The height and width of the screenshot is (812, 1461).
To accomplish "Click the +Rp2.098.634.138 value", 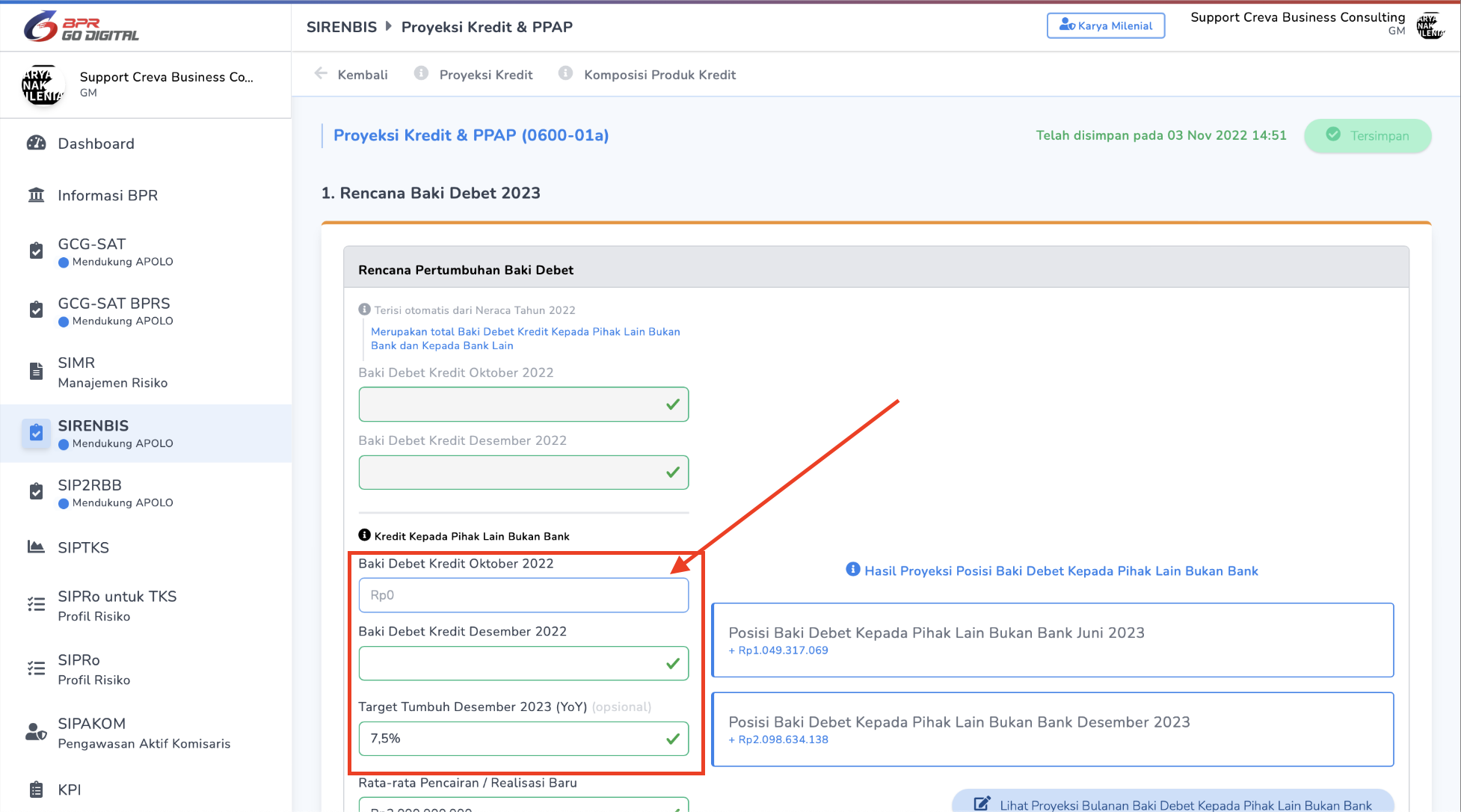I will (778, 739).
